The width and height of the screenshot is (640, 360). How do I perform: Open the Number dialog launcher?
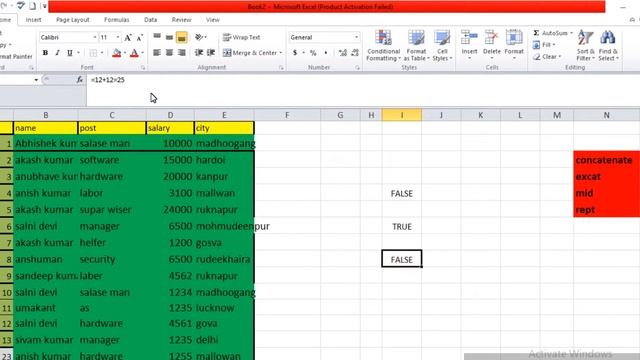[357, 68]
